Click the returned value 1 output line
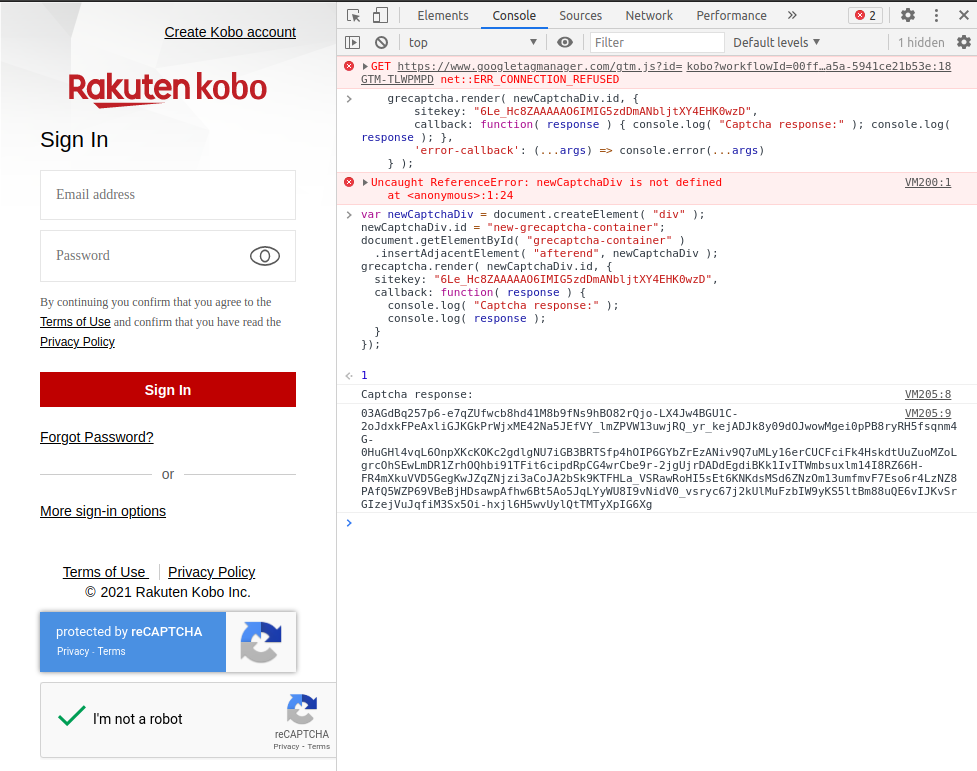 pos(364,375)
